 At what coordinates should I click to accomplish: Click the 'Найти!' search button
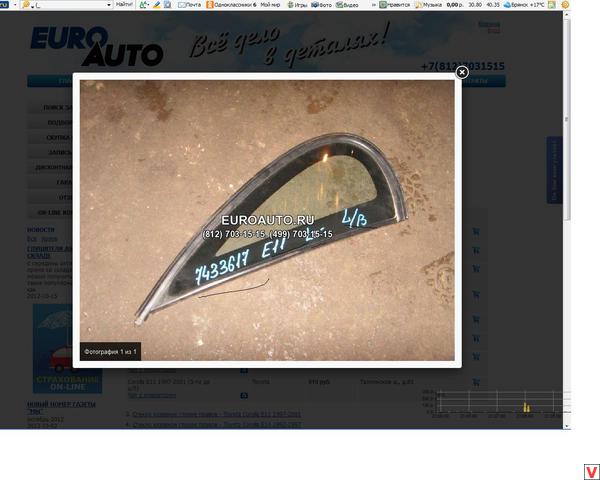click(x=124, y=5)
